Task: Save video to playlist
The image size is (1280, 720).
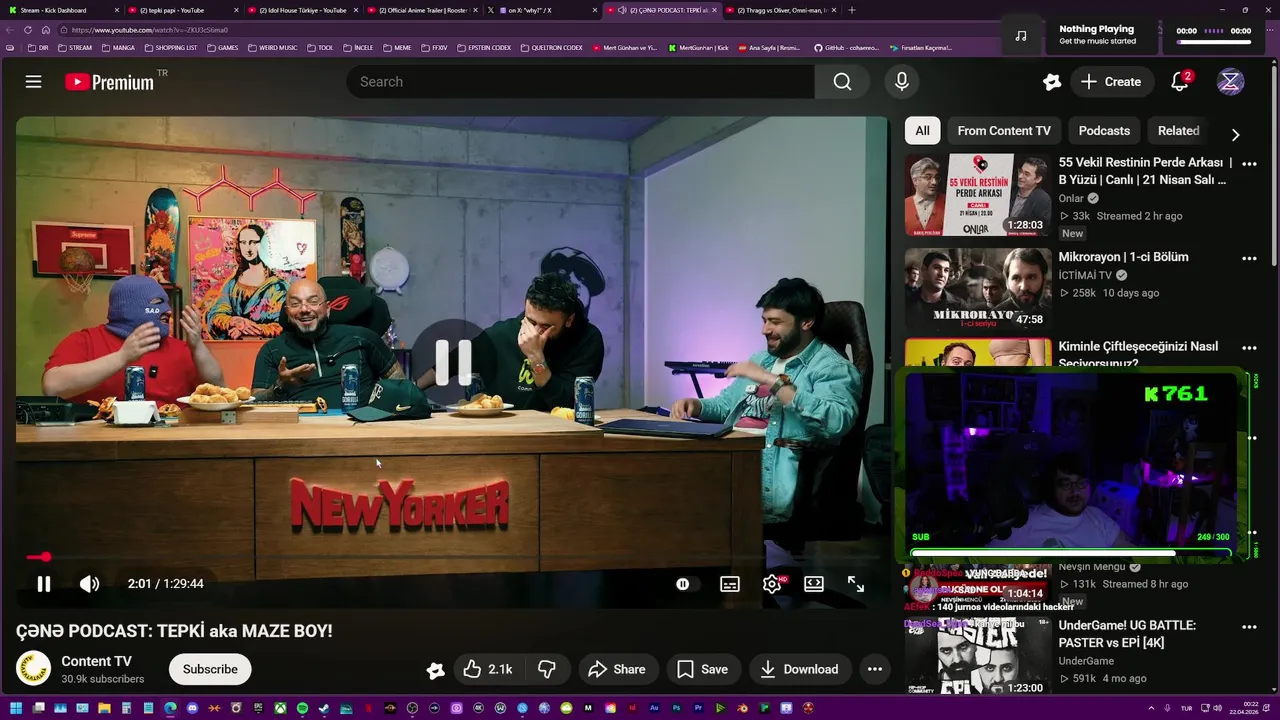Action: tap(702, 669)
